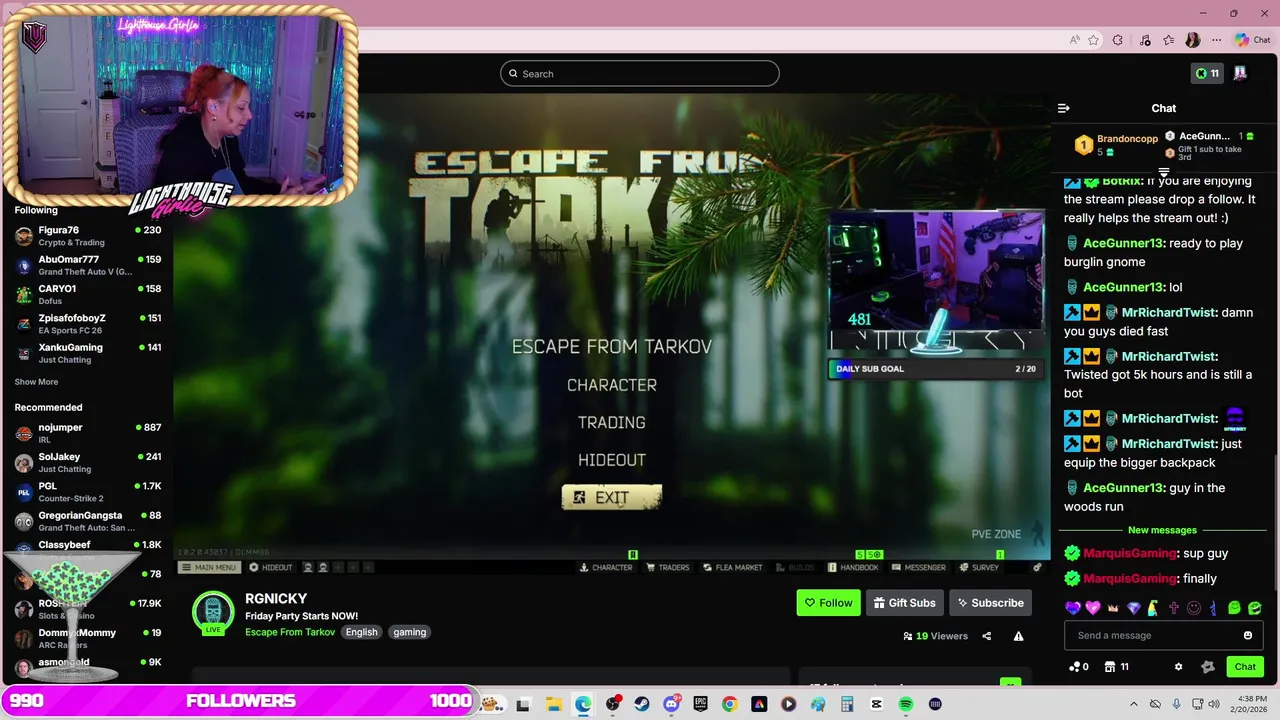Open Steam from the taskbar

(x=642, y=704)
